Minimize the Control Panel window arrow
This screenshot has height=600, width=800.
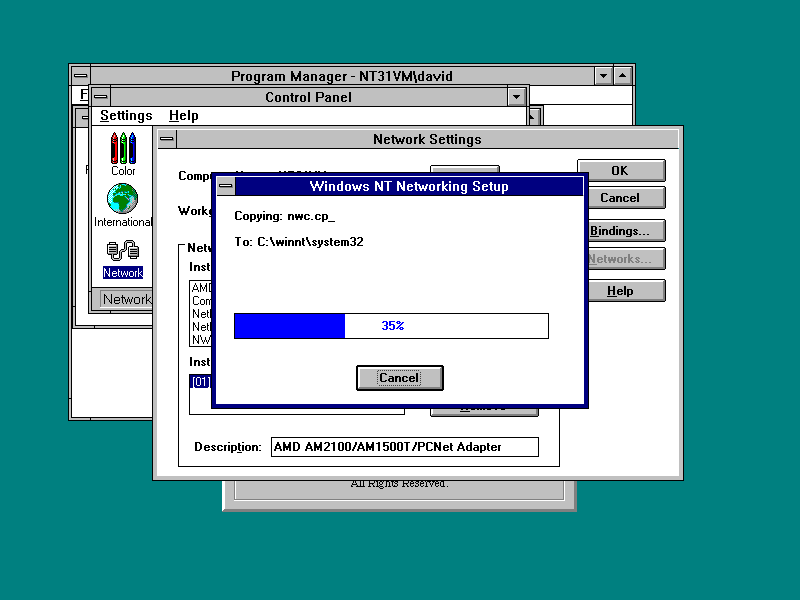(516, 96)
